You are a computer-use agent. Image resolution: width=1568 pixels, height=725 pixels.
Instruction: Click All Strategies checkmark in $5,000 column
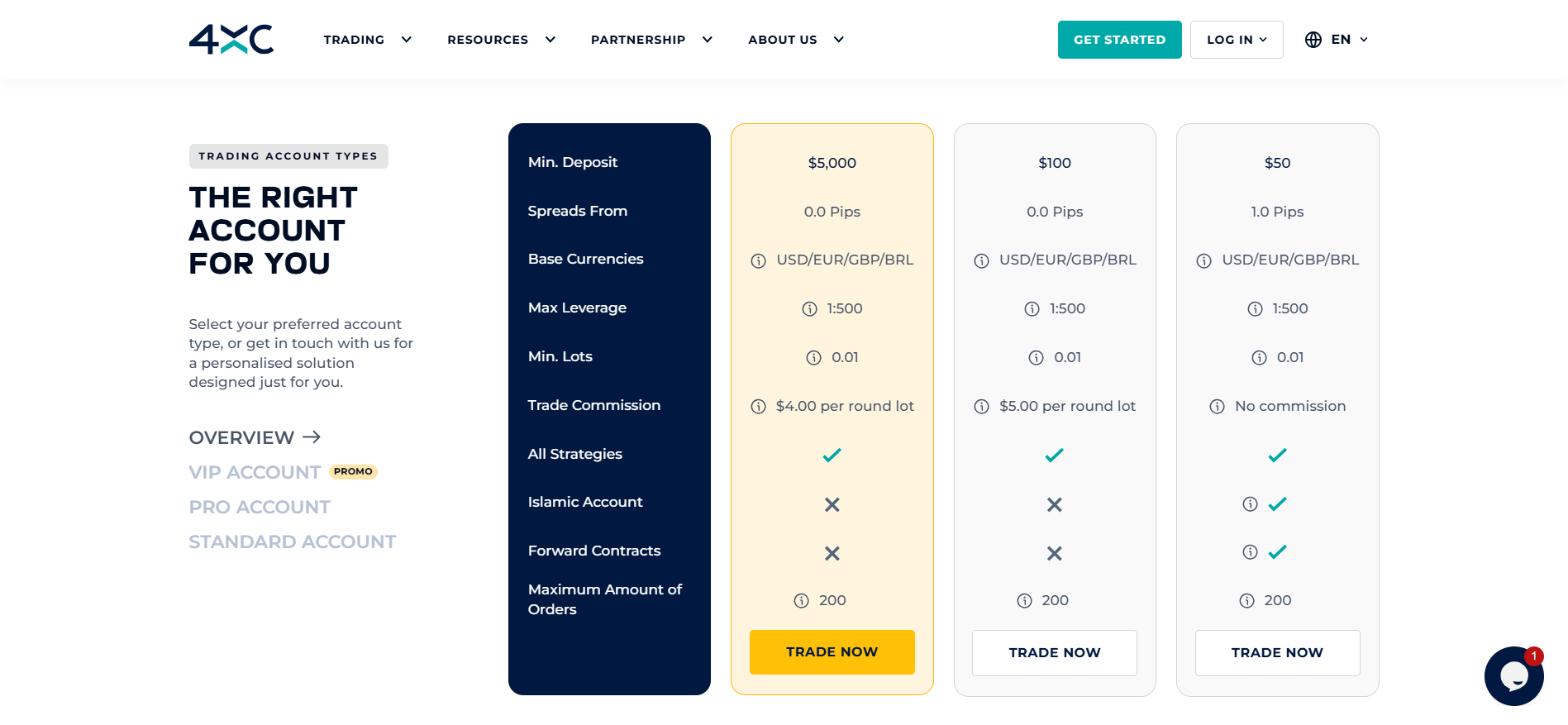(832, 455)
